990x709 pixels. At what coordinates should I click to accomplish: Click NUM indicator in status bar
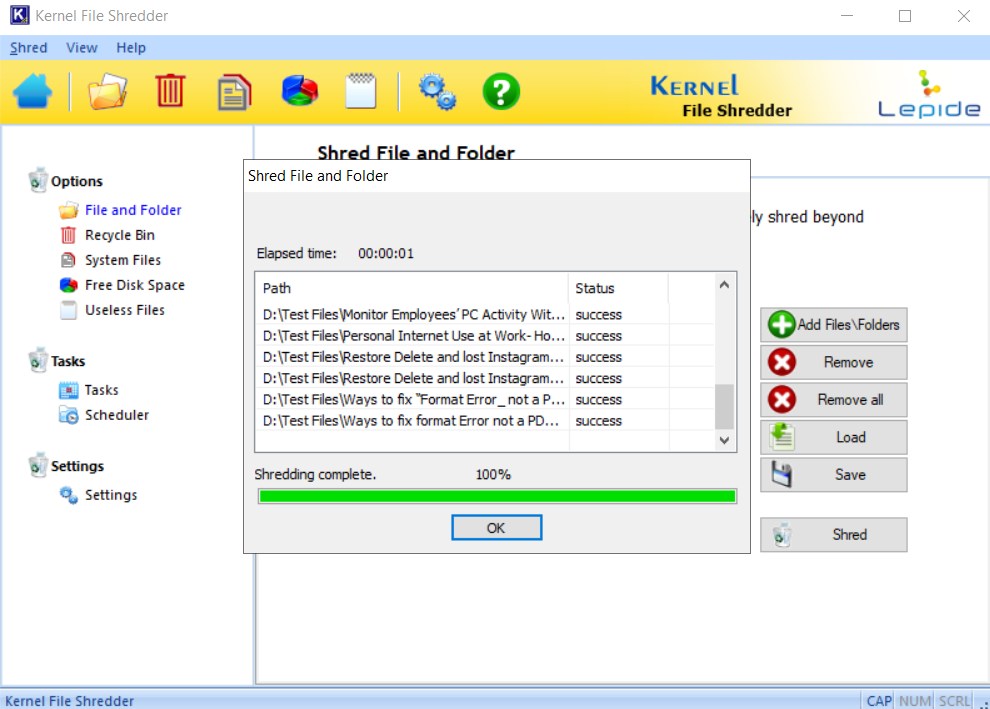click(x=914, y=701)
